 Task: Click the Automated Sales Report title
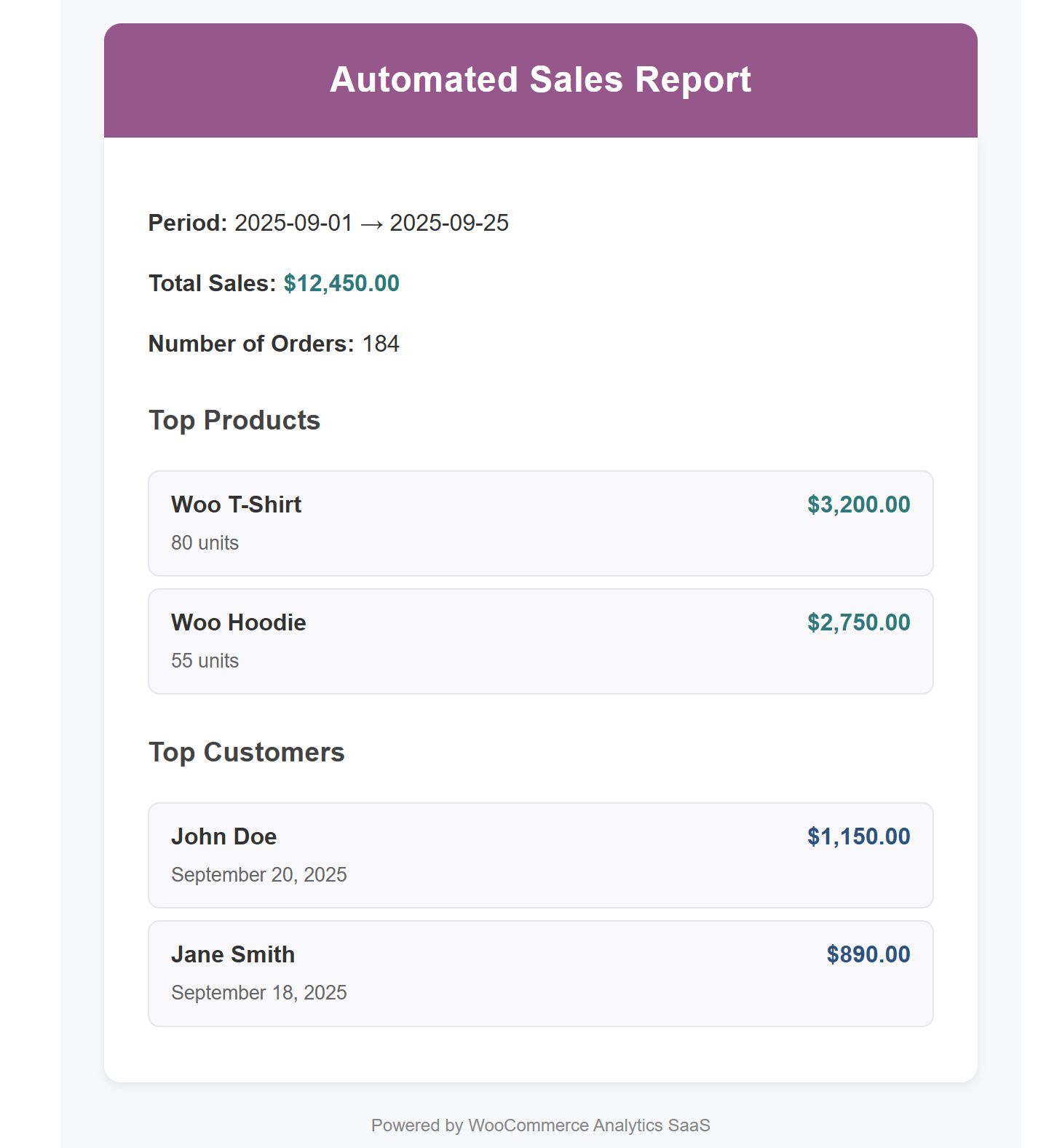click(x=540, y=79)
